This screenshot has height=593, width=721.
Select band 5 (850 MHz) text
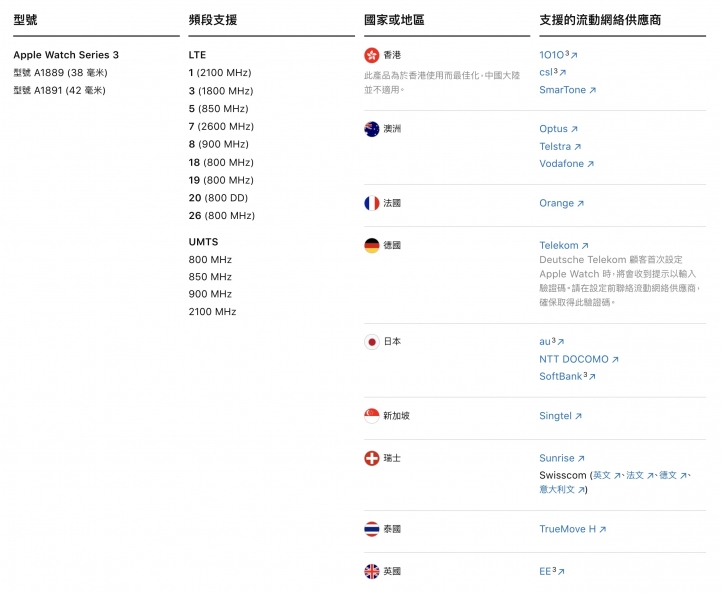click(218, 108)
